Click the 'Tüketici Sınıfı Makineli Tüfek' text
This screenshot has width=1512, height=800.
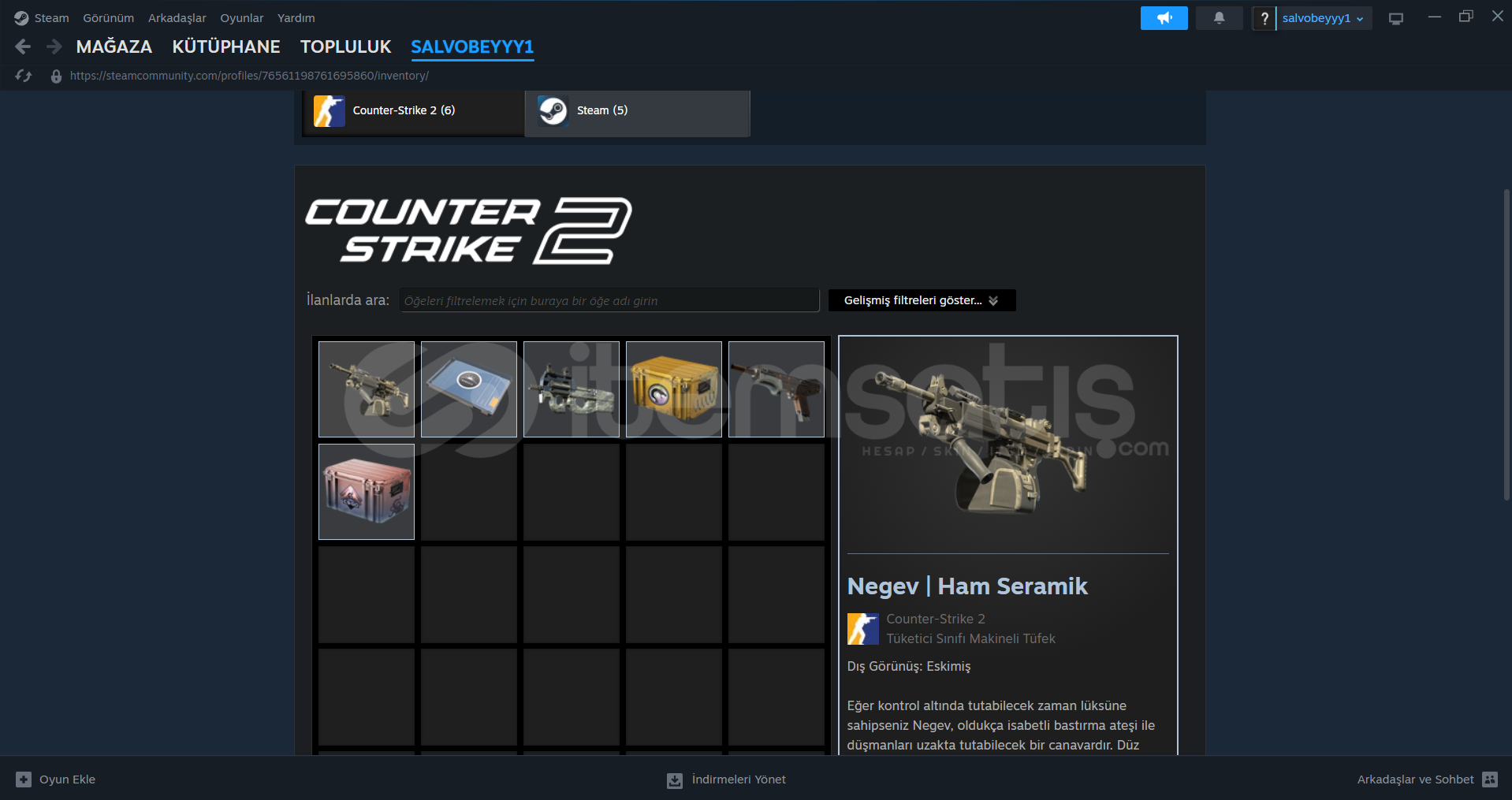(x=970, y=638)
